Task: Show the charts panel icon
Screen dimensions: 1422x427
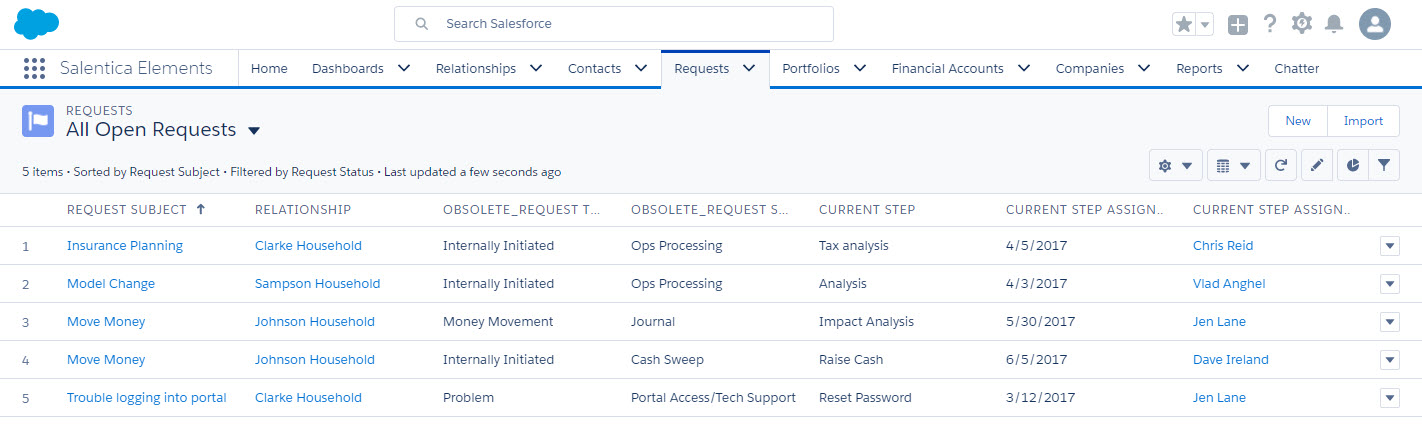Action: (1352, 166)
